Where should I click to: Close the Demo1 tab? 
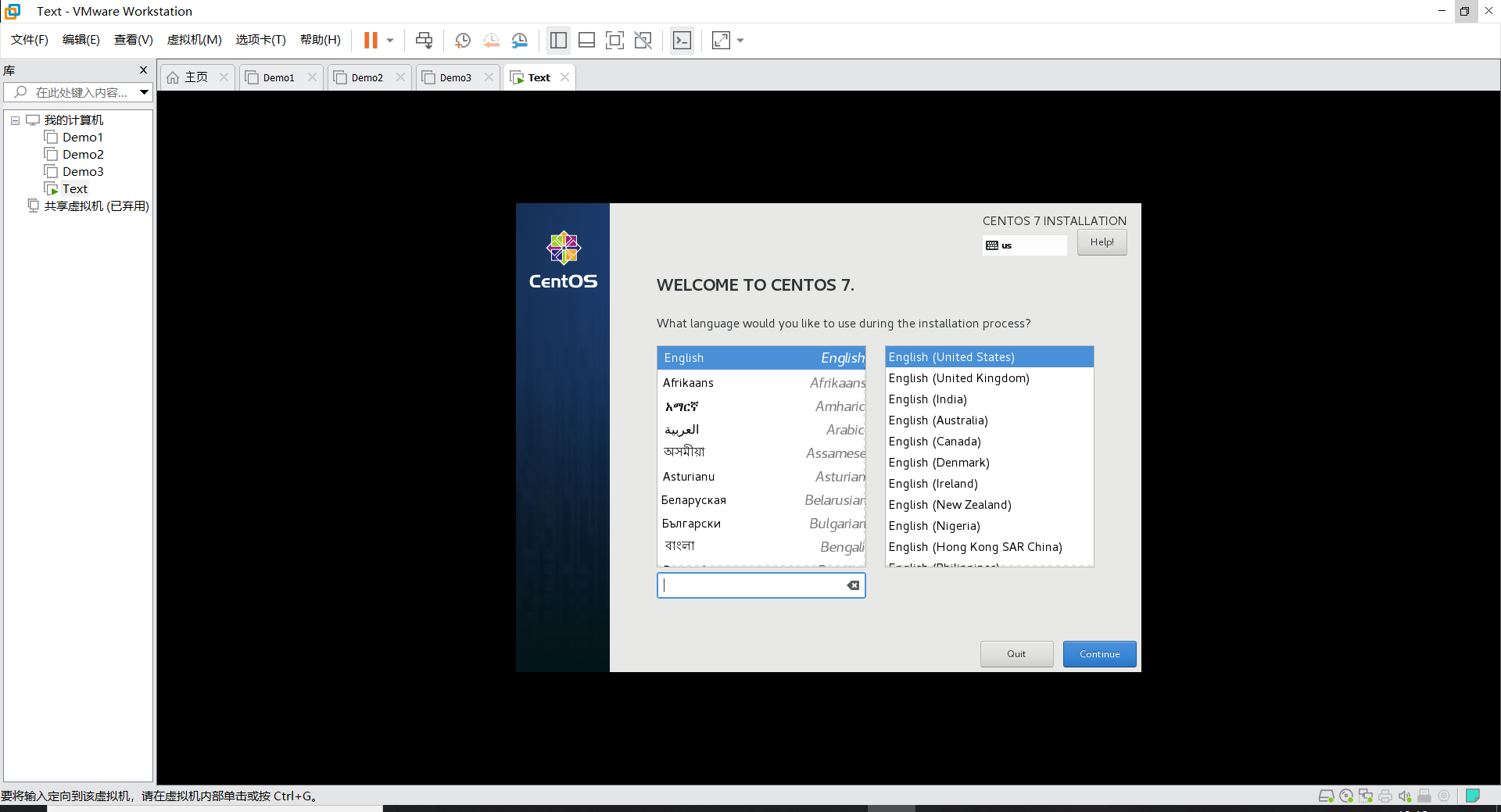pyautogui.click(x=312, y=77)
